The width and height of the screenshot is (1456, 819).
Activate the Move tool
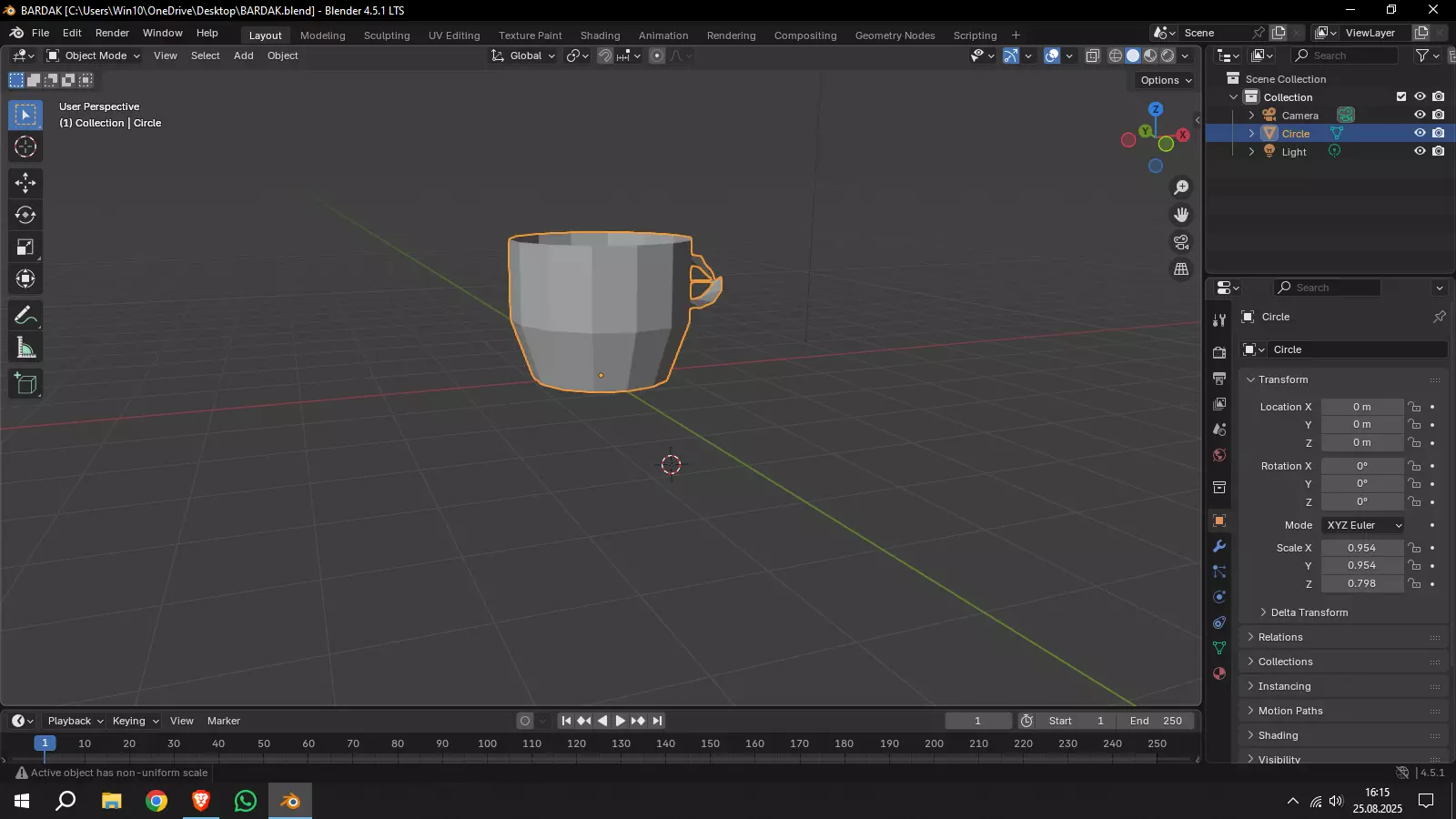25,183
